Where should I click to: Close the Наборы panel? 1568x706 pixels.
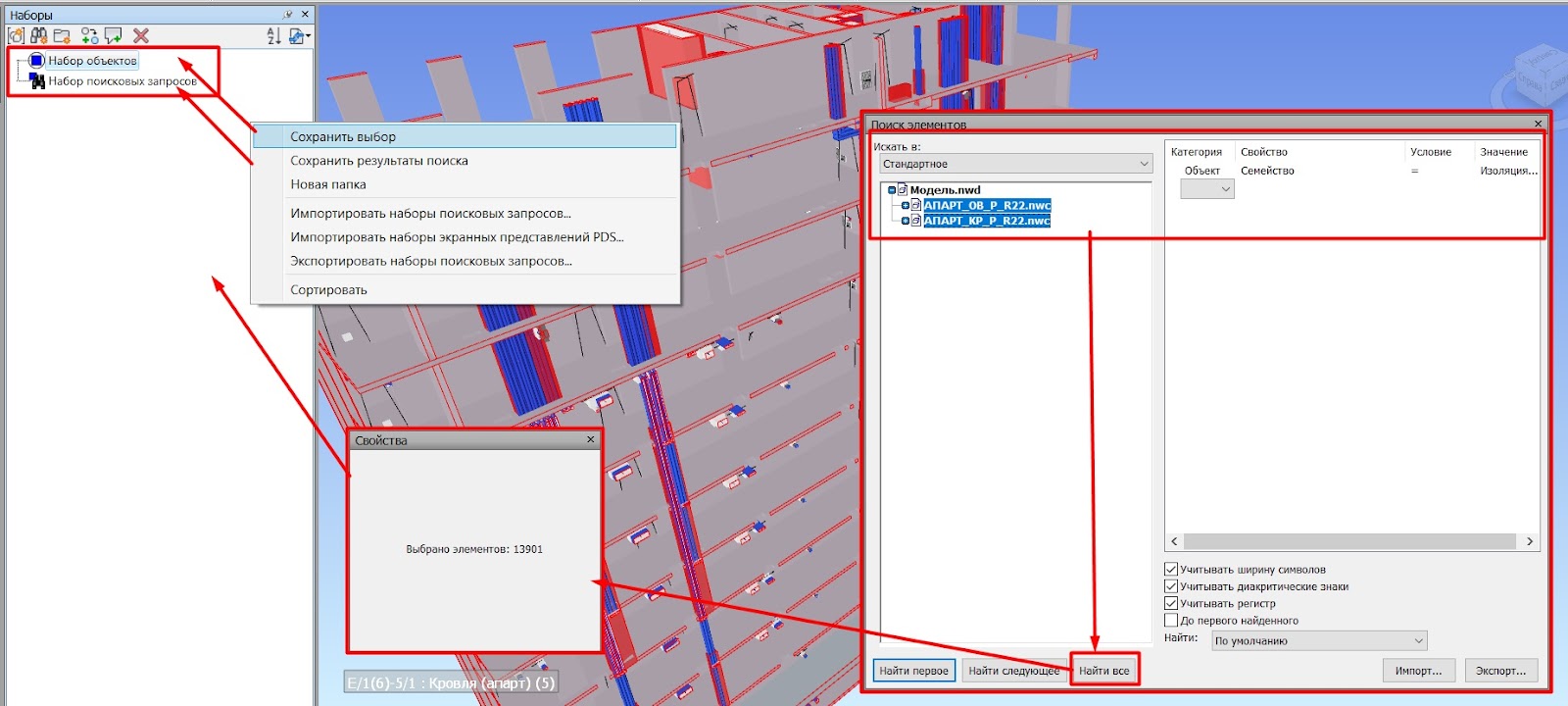pos(305,15)
